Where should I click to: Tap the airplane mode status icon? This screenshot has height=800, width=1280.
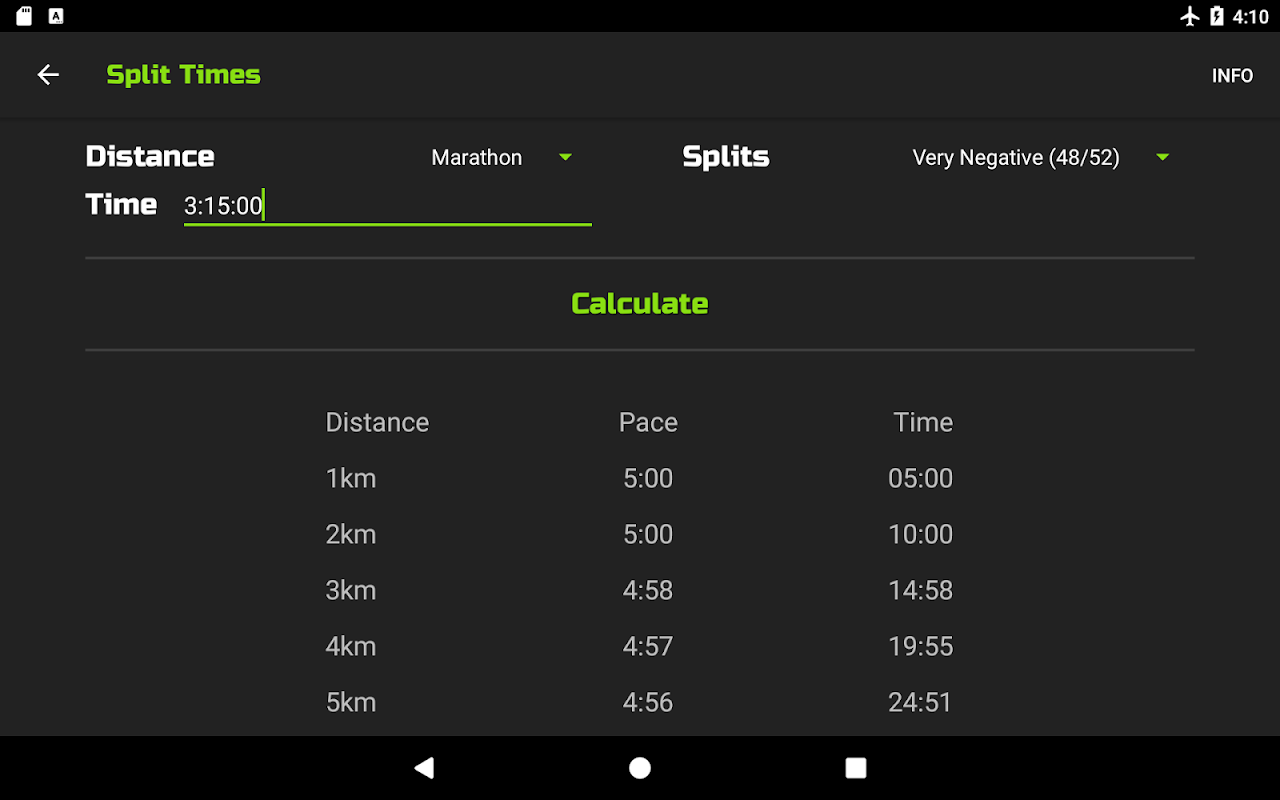pos(1189,16)
